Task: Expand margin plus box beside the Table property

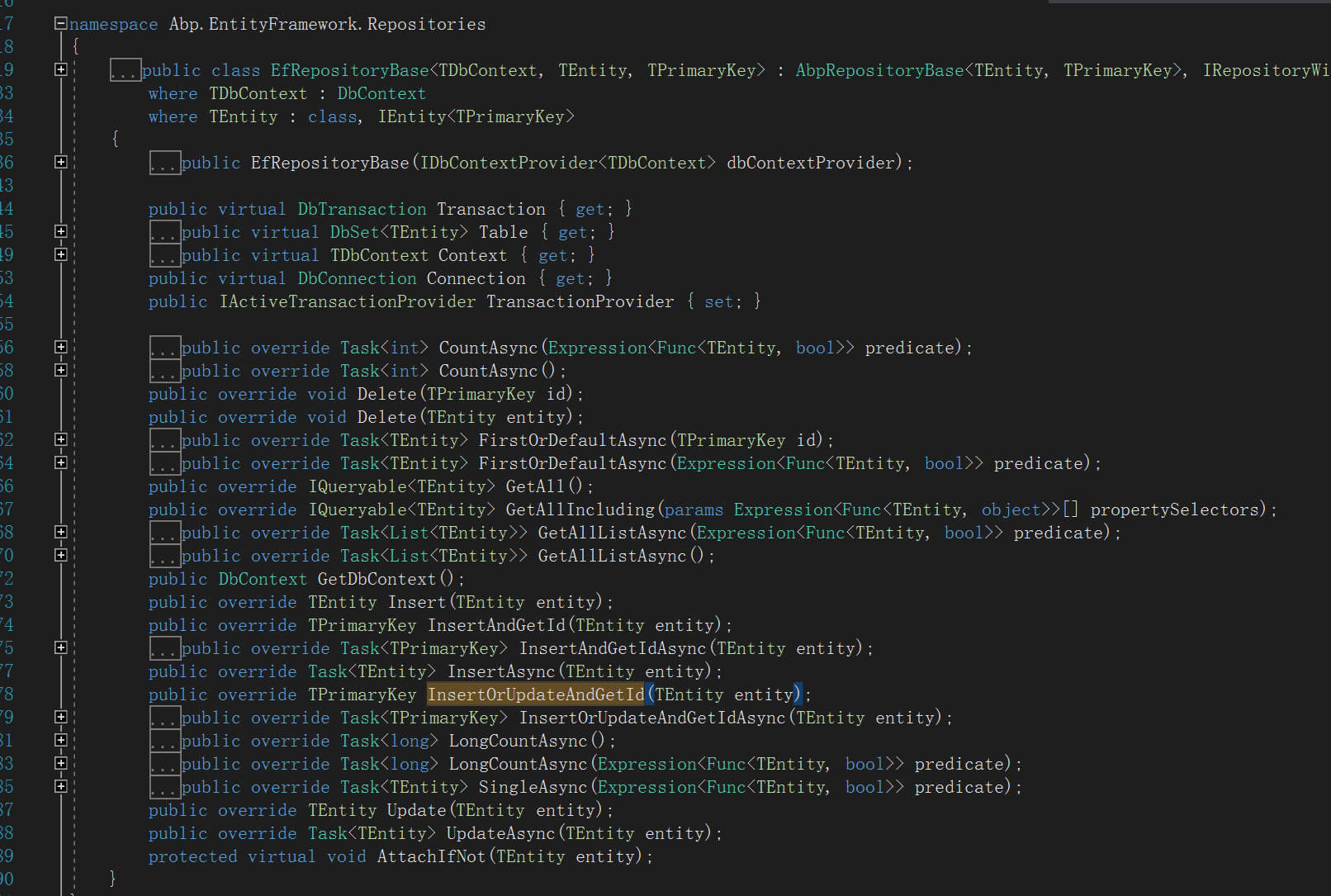Action: 60,232
